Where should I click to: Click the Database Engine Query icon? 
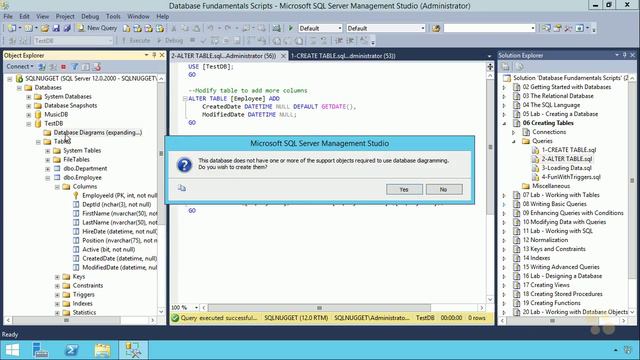point(127,28)
